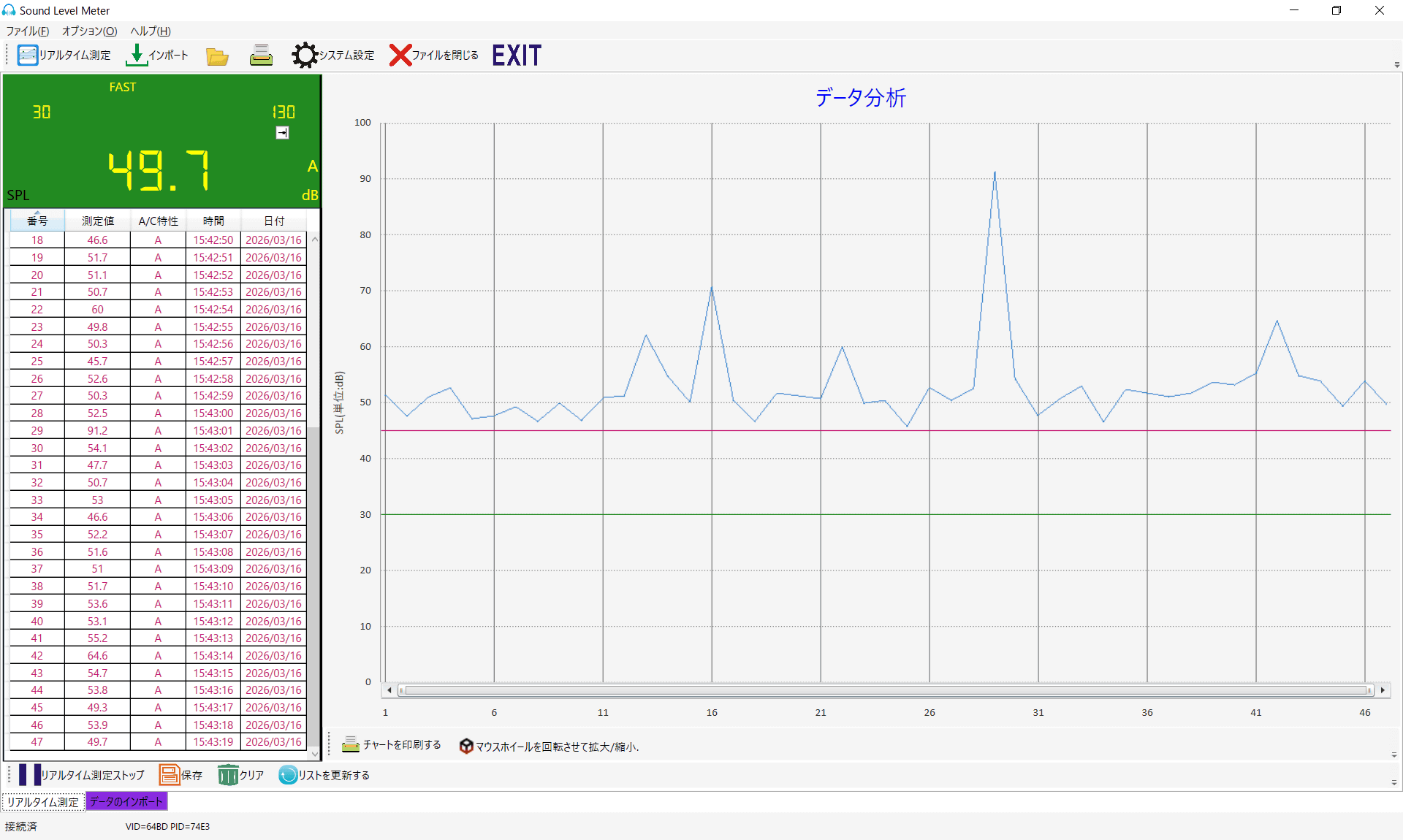
Task: Click the green Import arrow icon
Action: 136,56
